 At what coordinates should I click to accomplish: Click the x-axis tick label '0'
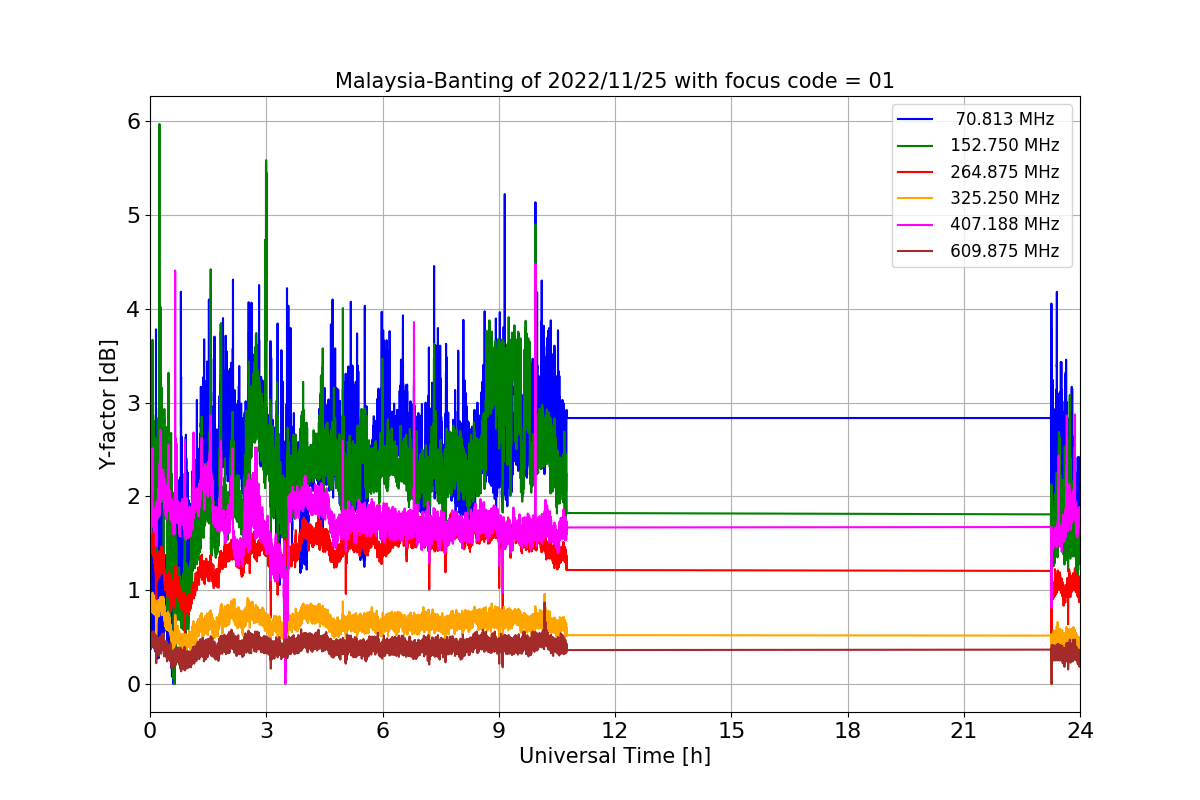pos(150,730)
